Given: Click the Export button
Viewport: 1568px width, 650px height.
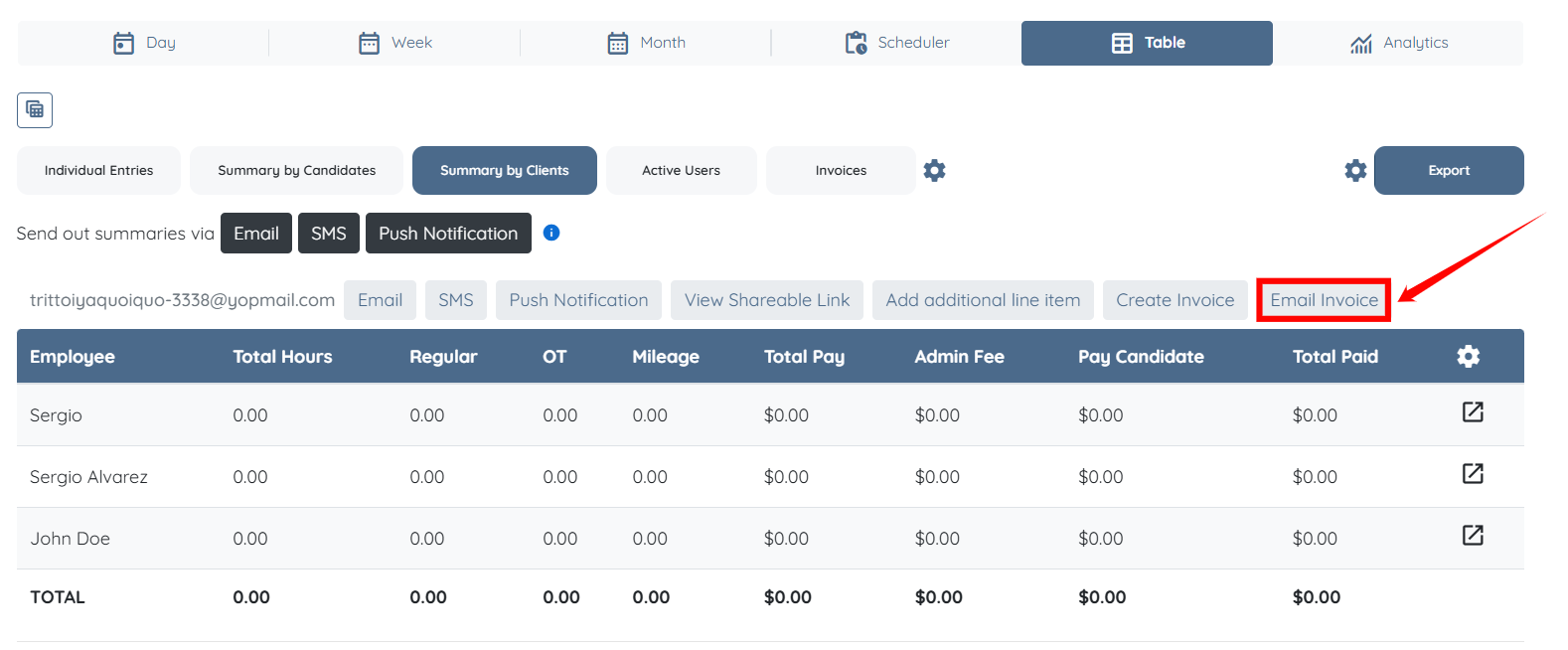Looking at the screenshot, I should tap(1448, 170).
